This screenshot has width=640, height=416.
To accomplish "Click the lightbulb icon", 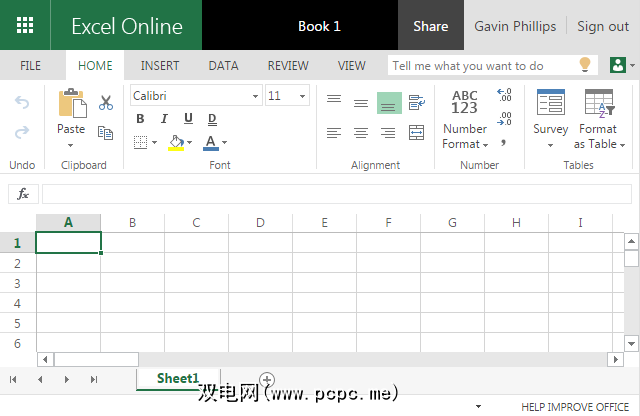I will click(585, 65).
